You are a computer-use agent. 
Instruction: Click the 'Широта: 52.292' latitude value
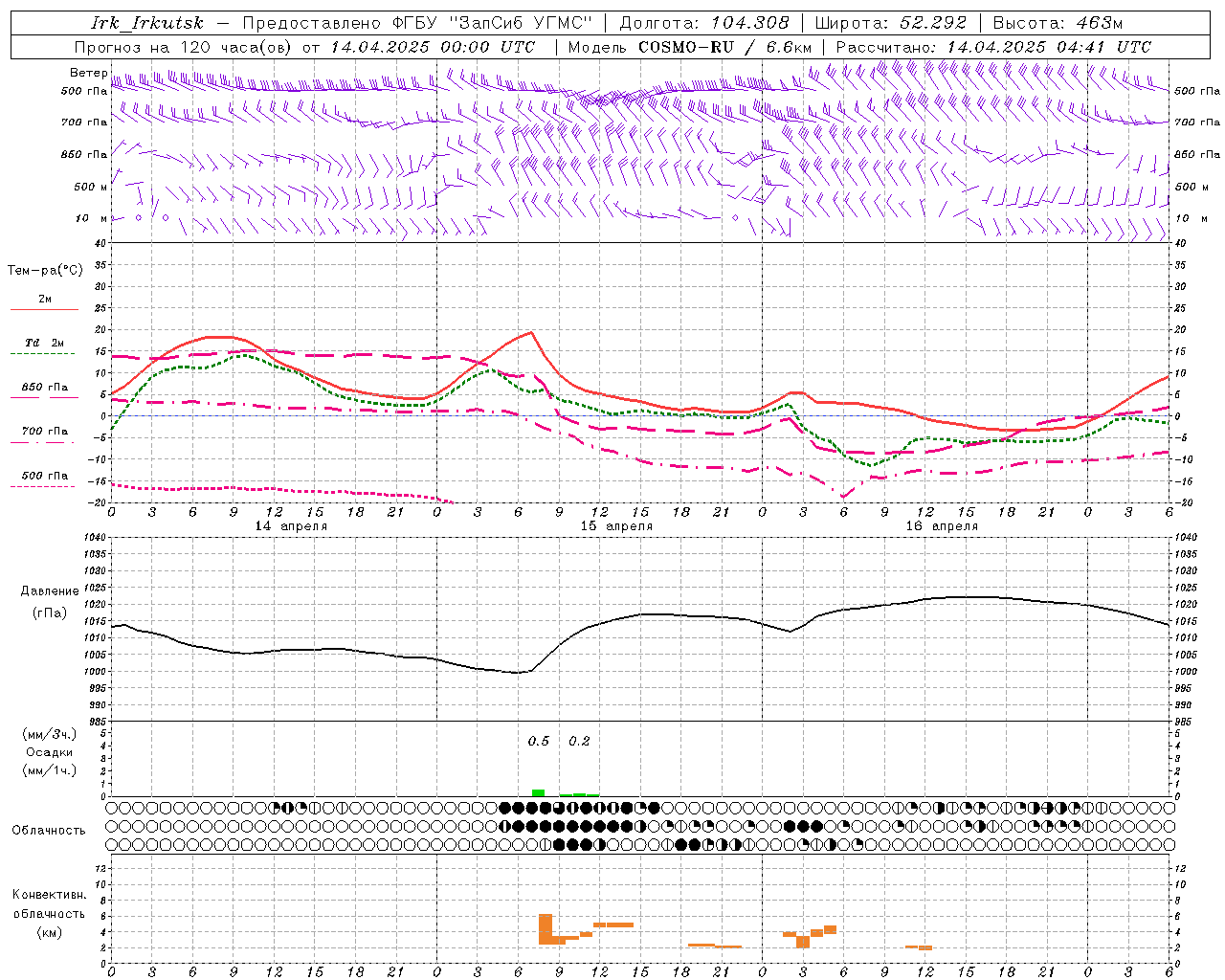point(891,23)
